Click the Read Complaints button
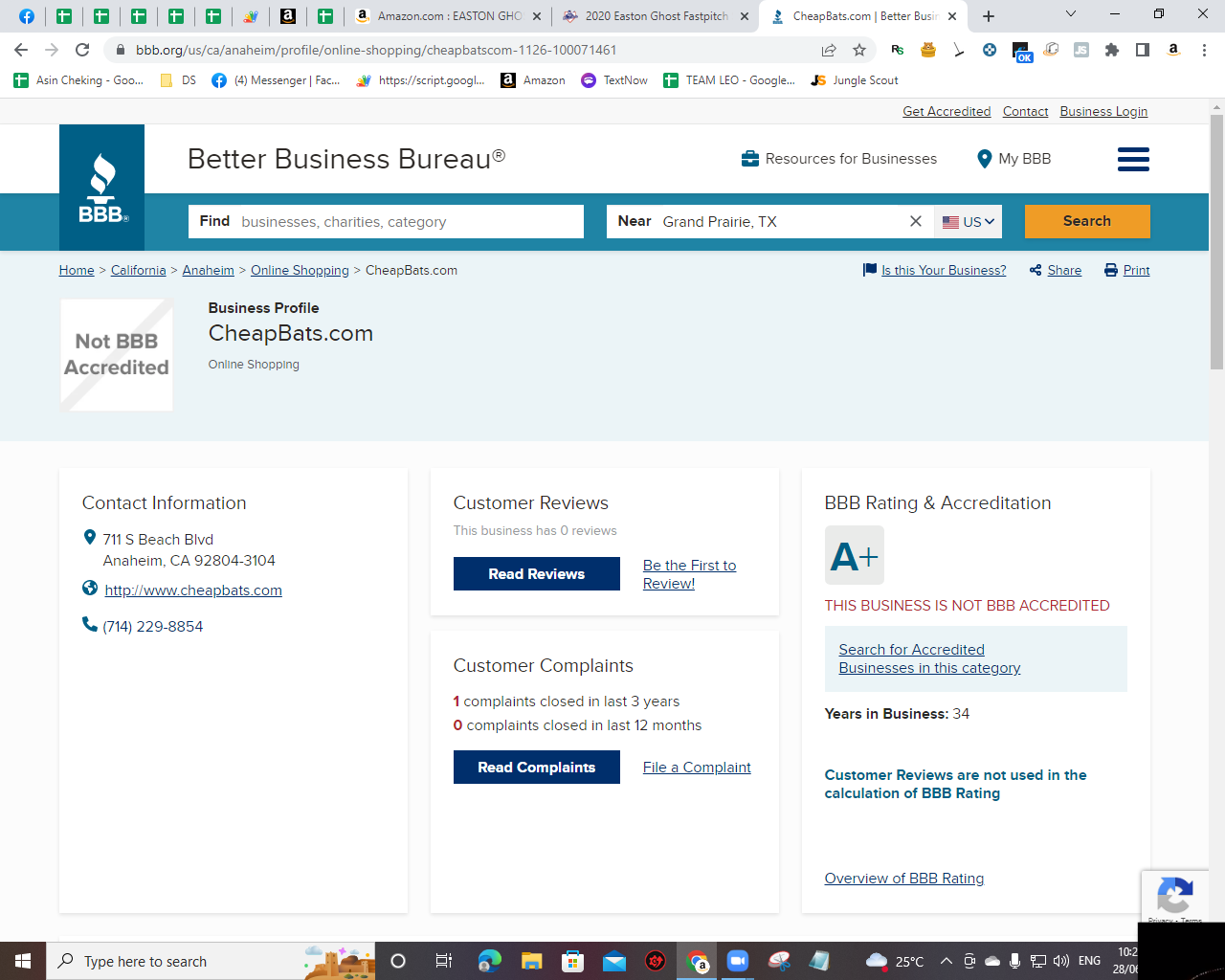1225x980 pixels. point(537,768)
